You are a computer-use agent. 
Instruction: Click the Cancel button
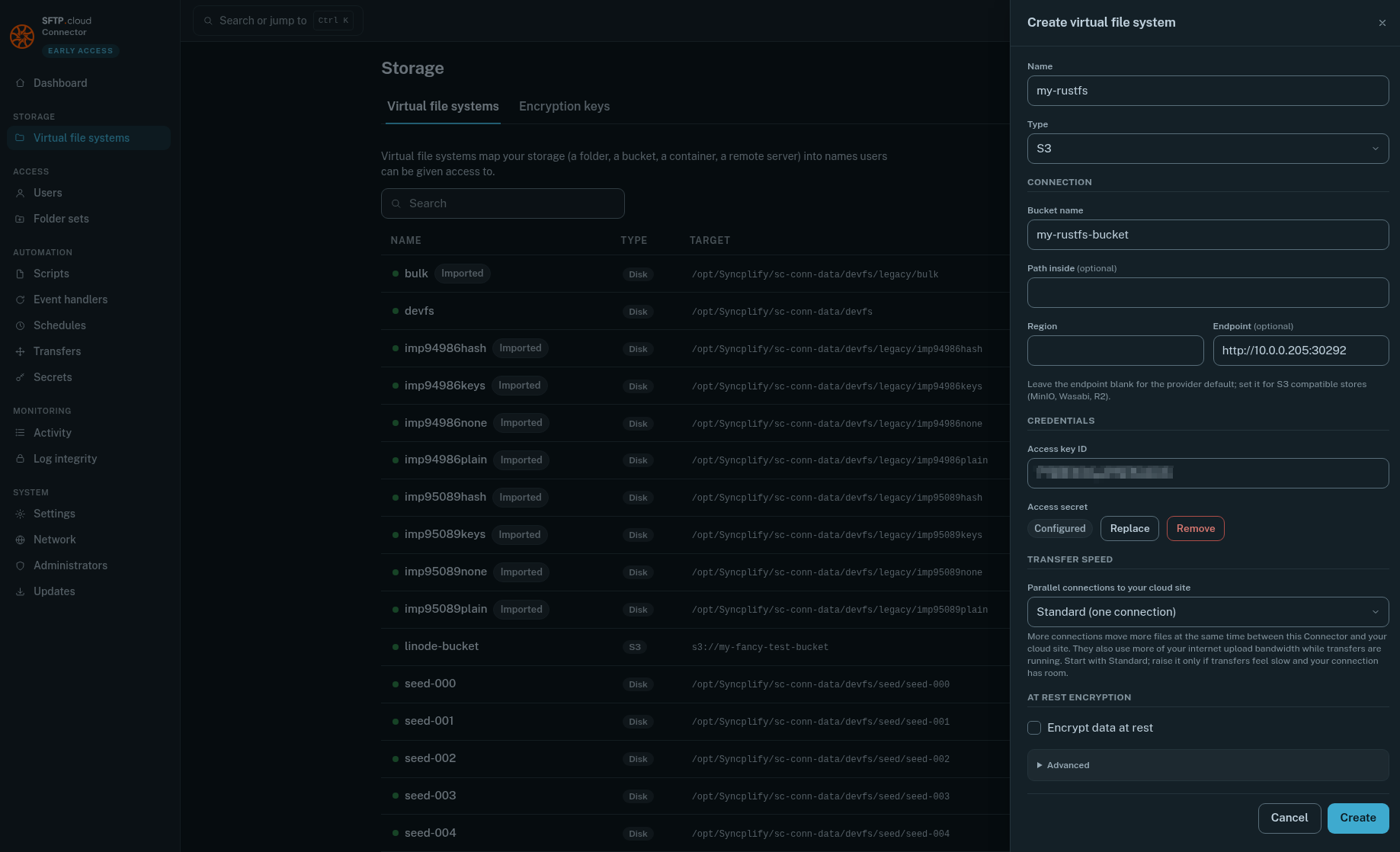tap(1289, 818)
